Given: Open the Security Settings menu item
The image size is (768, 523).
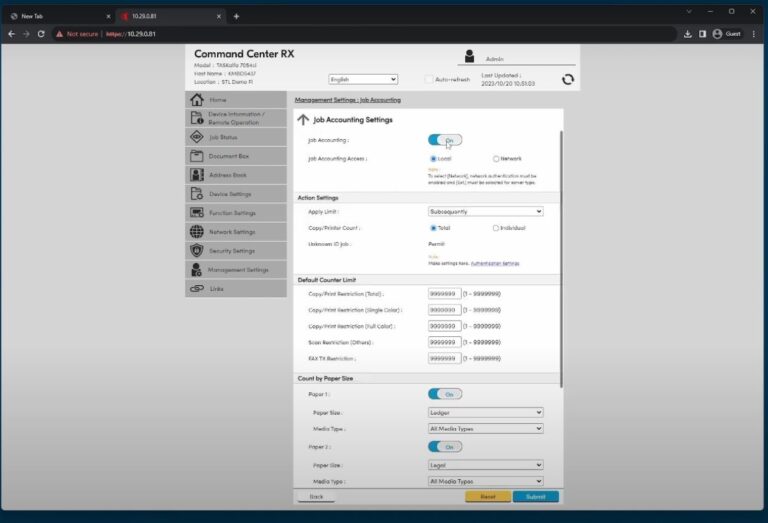Looking at the screenshot, I should [236, 251].
